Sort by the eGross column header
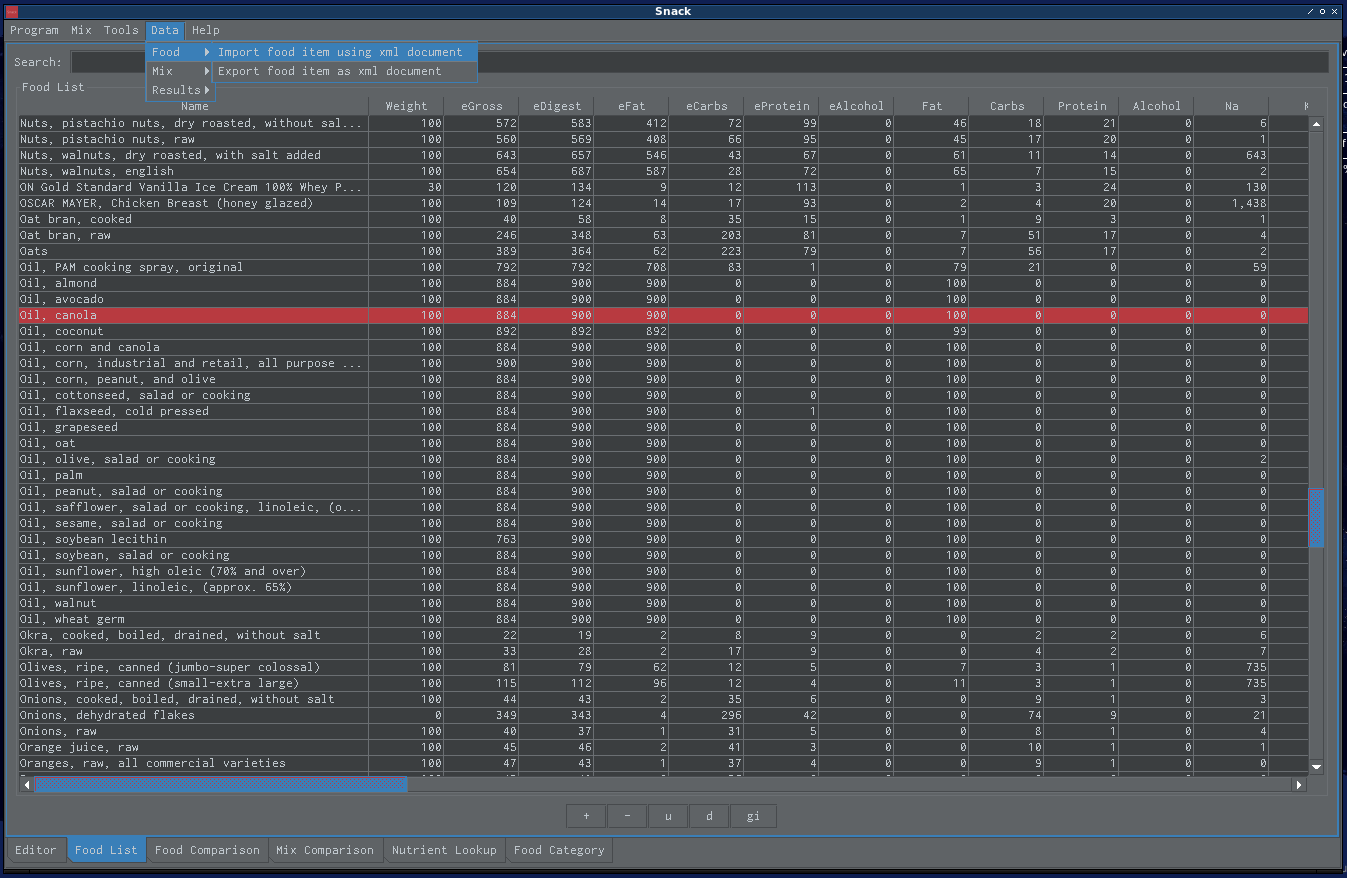The image size is (1347, 878). [482, 106]
